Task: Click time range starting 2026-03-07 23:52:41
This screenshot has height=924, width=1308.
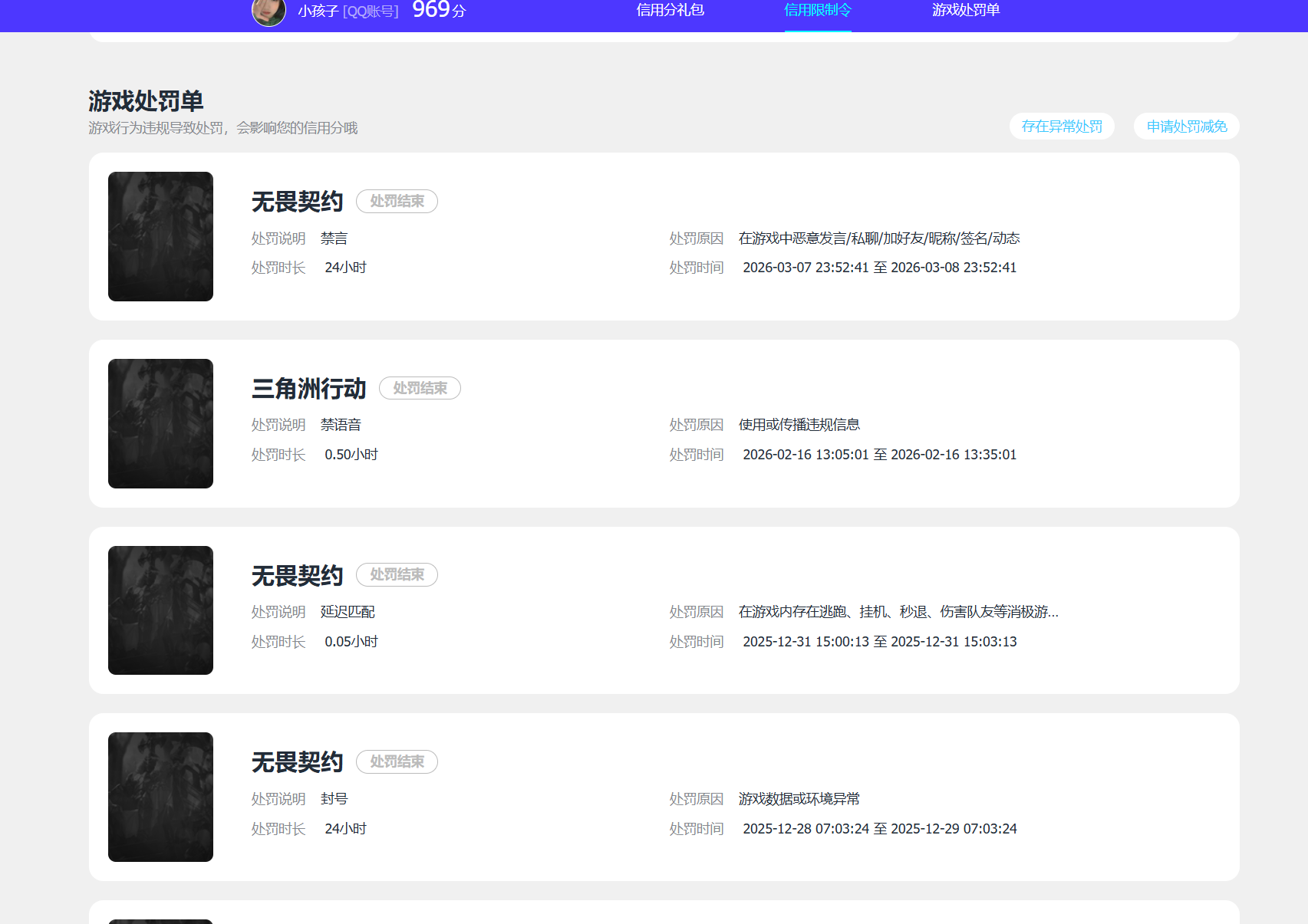Action: pos(880,268)
